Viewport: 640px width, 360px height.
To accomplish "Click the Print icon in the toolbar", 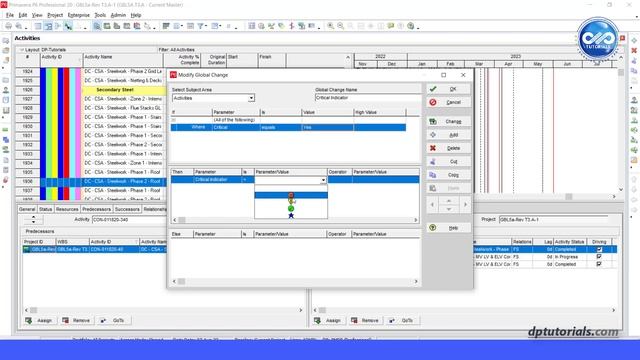I will point(8,26).
